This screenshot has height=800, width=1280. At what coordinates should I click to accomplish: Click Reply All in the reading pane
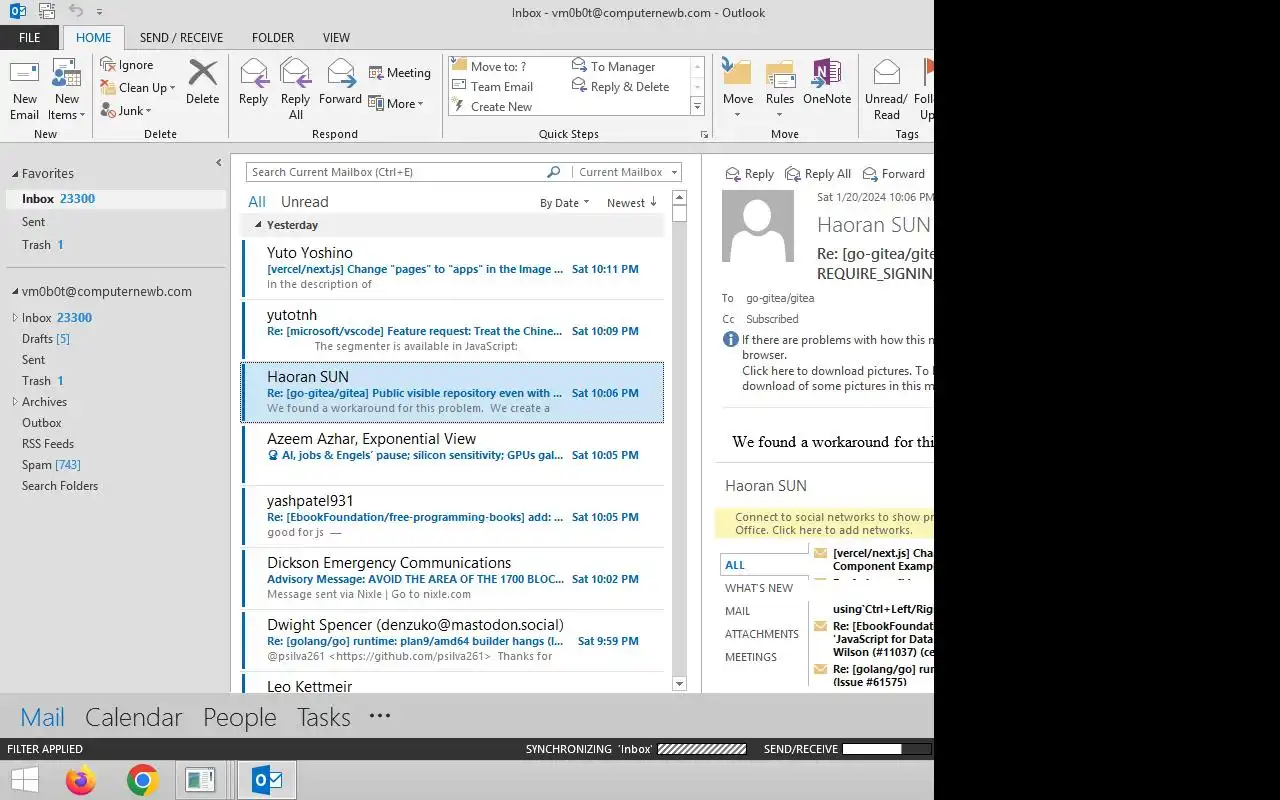818,174
